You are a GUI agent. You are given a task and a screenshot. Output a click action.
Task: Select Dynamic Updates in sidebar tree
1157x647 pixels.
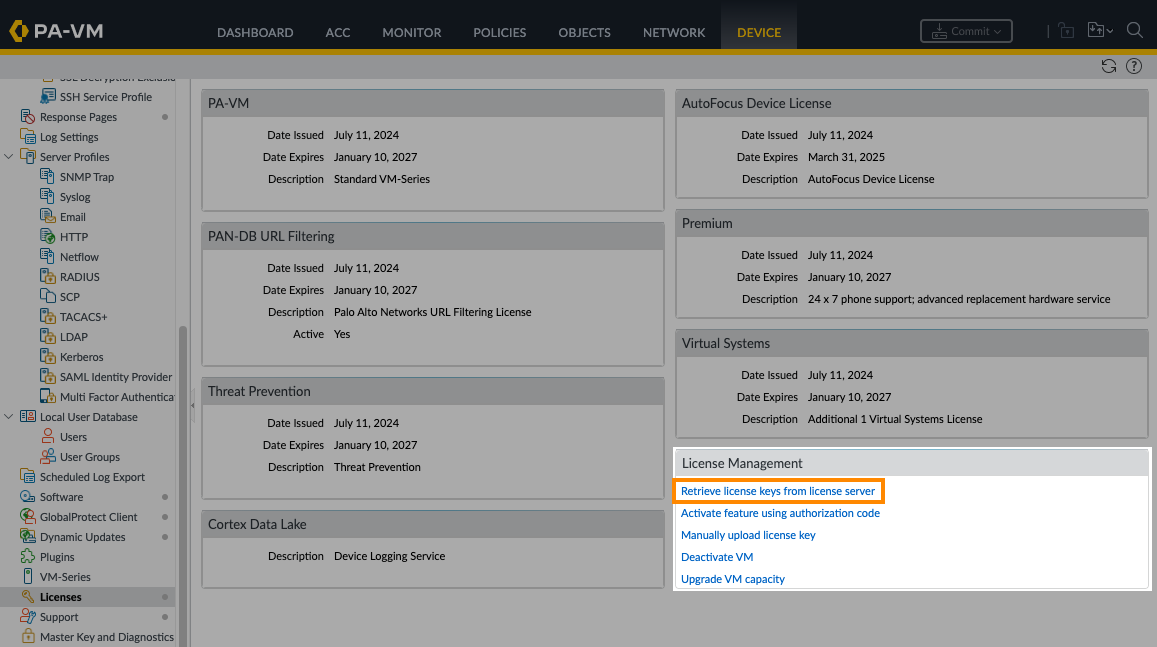point(82,537)
